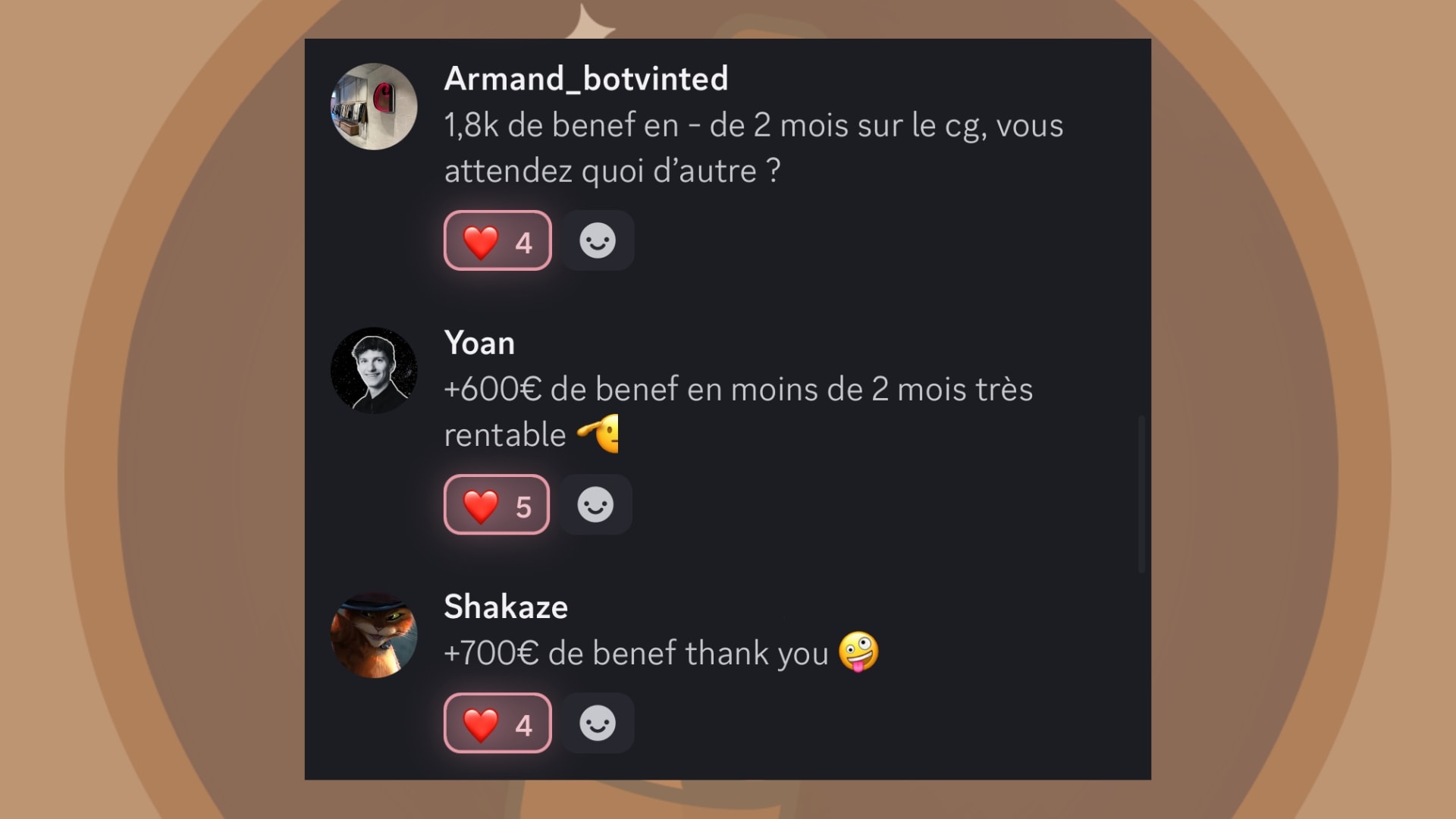1456x819 pixels.
Task: Open the add-reaction smiley under Shakaze's message
Action: (x=598, y=723)
